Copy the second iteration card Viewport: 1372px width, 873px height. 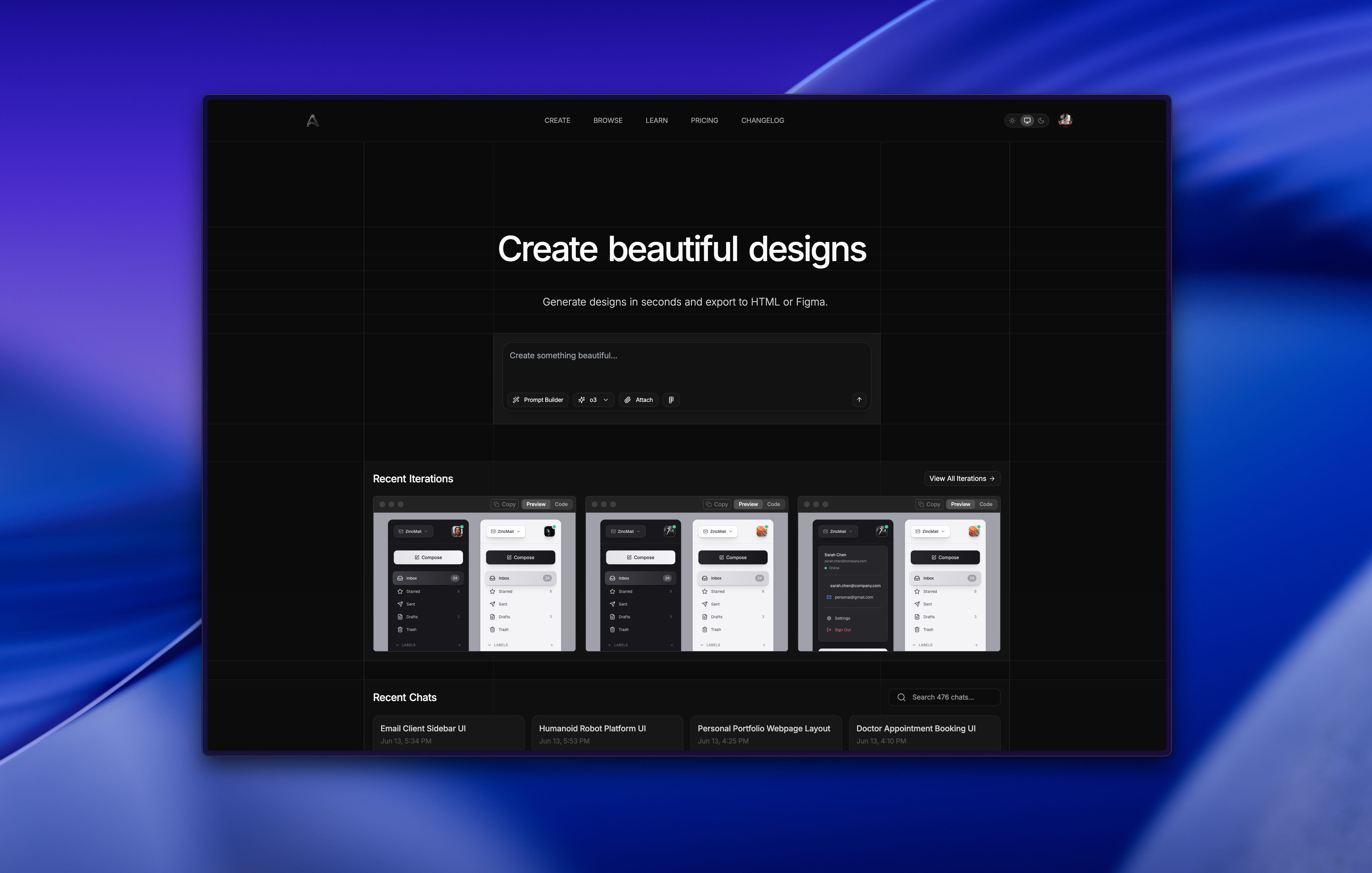pyautogui.click(x=717, y=504)
